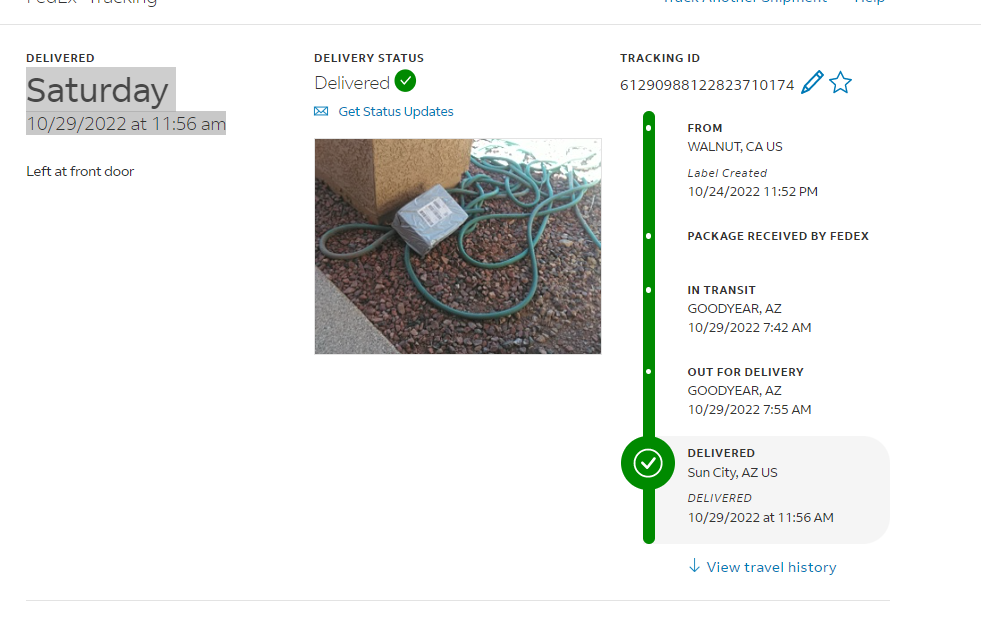Star this shipment to add to watchlist

point(840,83)
